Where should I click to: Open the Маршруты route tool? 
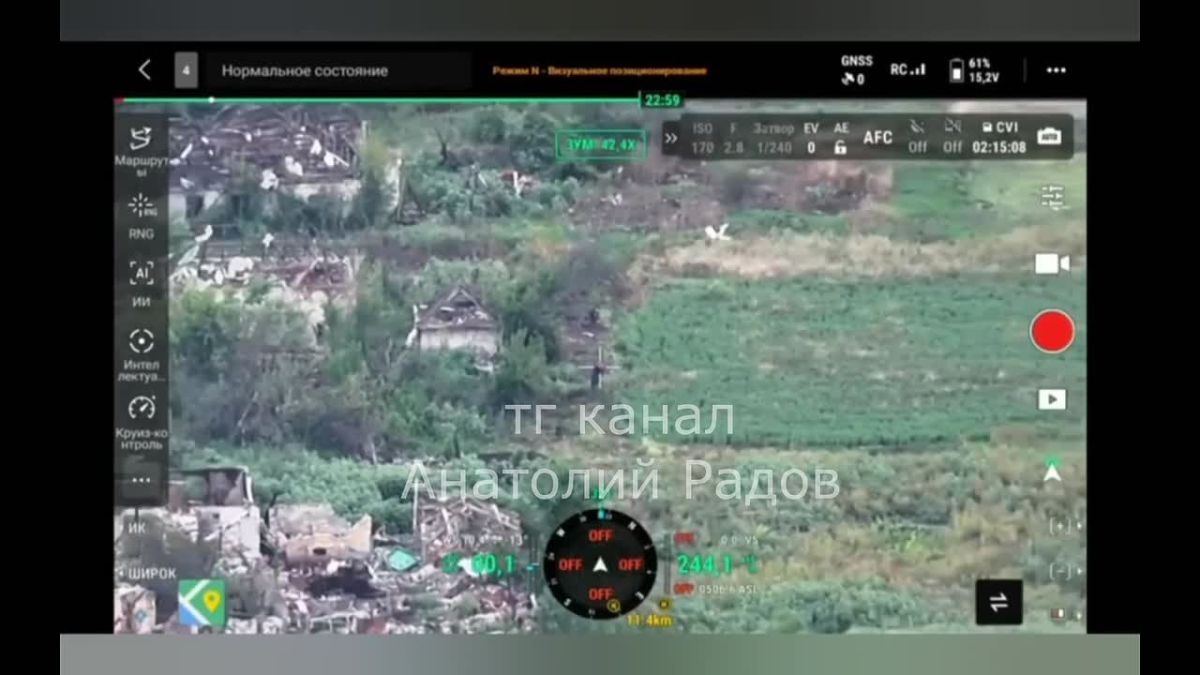[x=141, y=150]
